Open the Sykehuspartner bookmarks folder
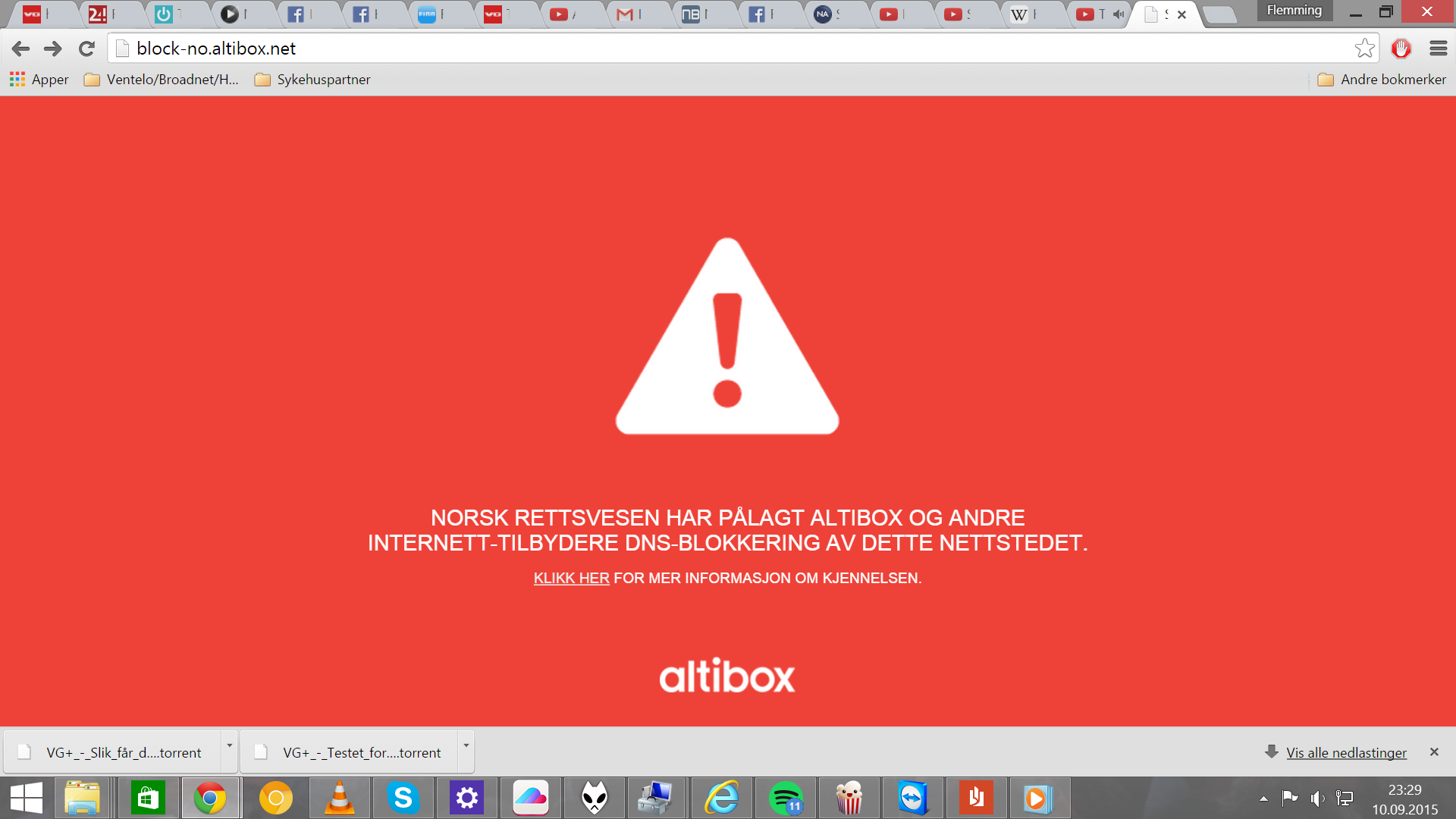Viewport: 1456px width, 819px height. point(312,80)
